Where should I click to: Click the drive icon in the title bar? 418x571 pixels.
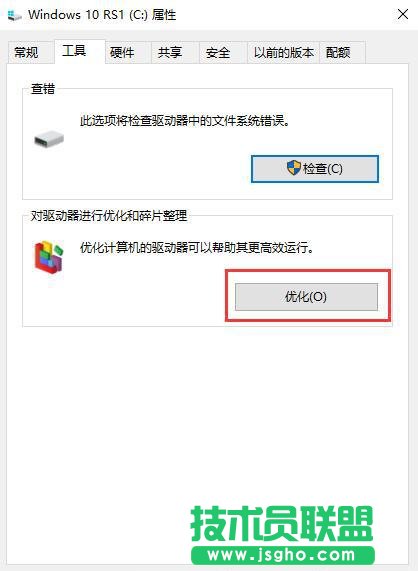(15, 15)
